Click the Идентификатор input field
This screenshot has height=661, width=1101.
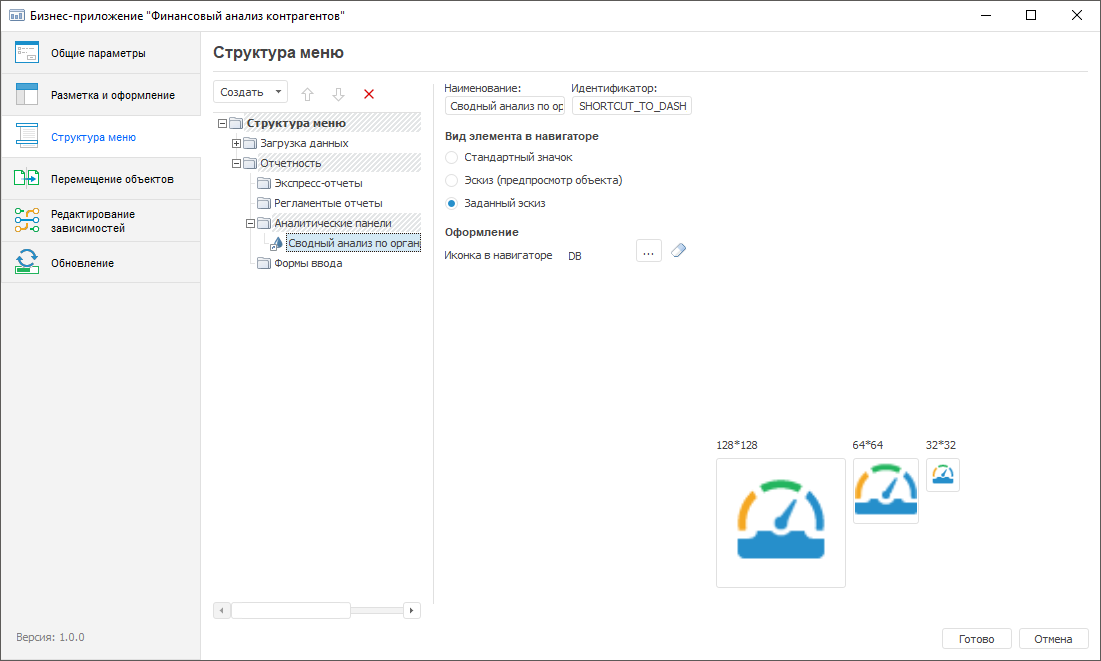(x=632, y=106)
